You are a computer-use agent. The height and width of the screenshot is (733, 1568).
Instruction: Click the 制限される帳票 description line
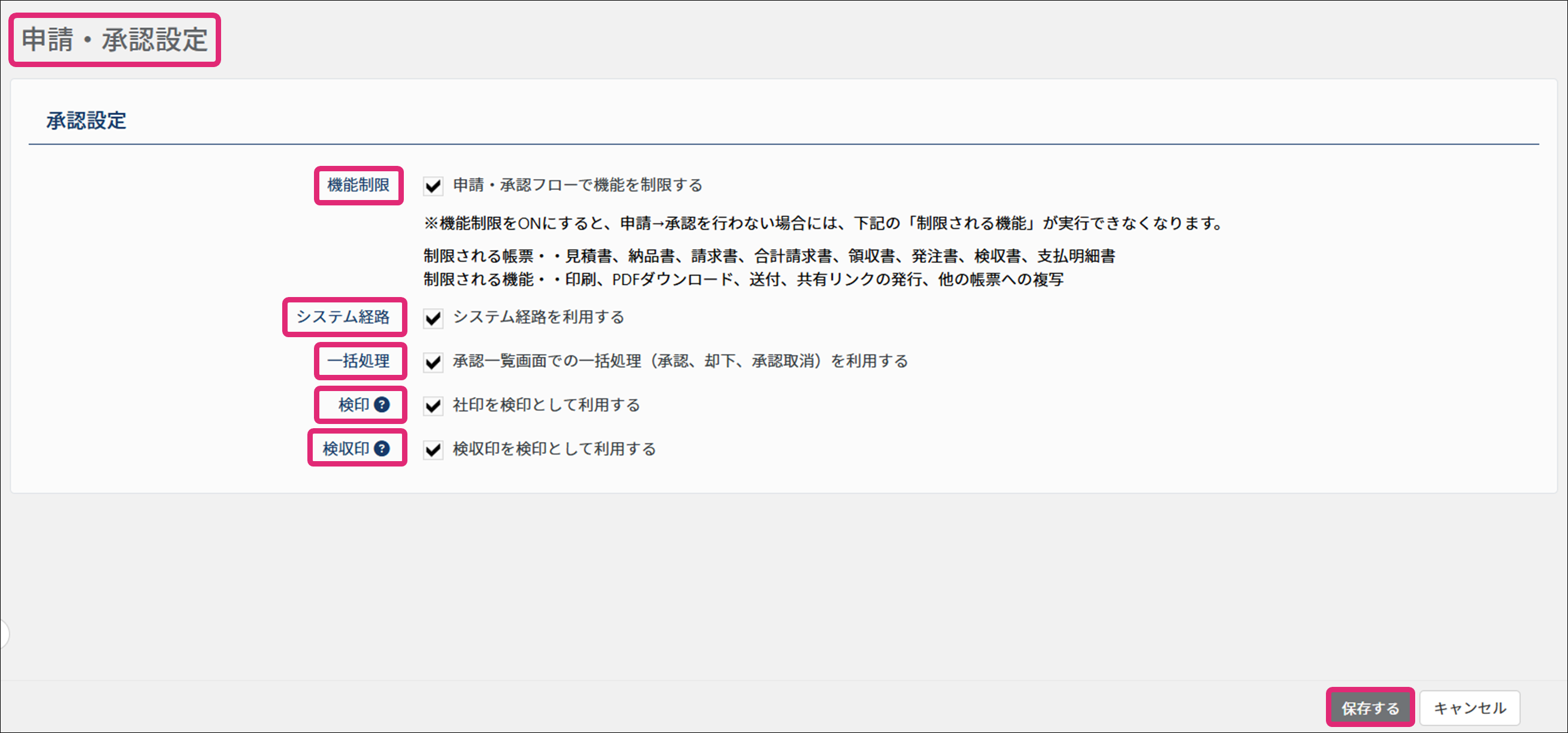point(769,256)
